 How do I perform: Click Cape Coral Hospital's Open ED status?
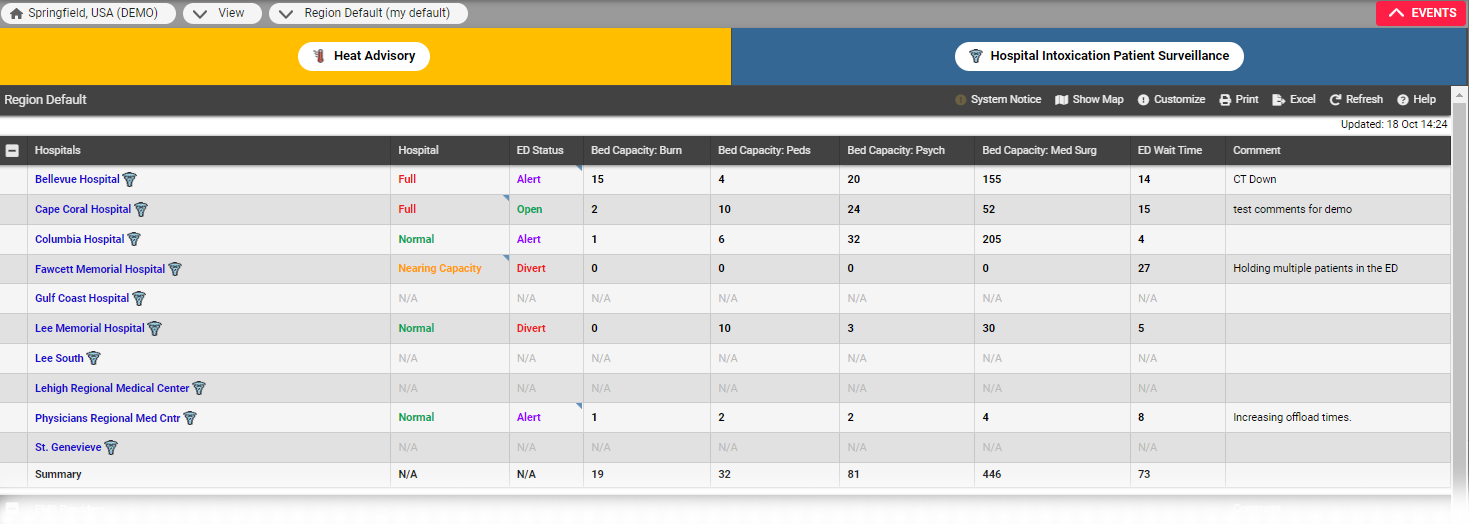[x=530, y=210]
